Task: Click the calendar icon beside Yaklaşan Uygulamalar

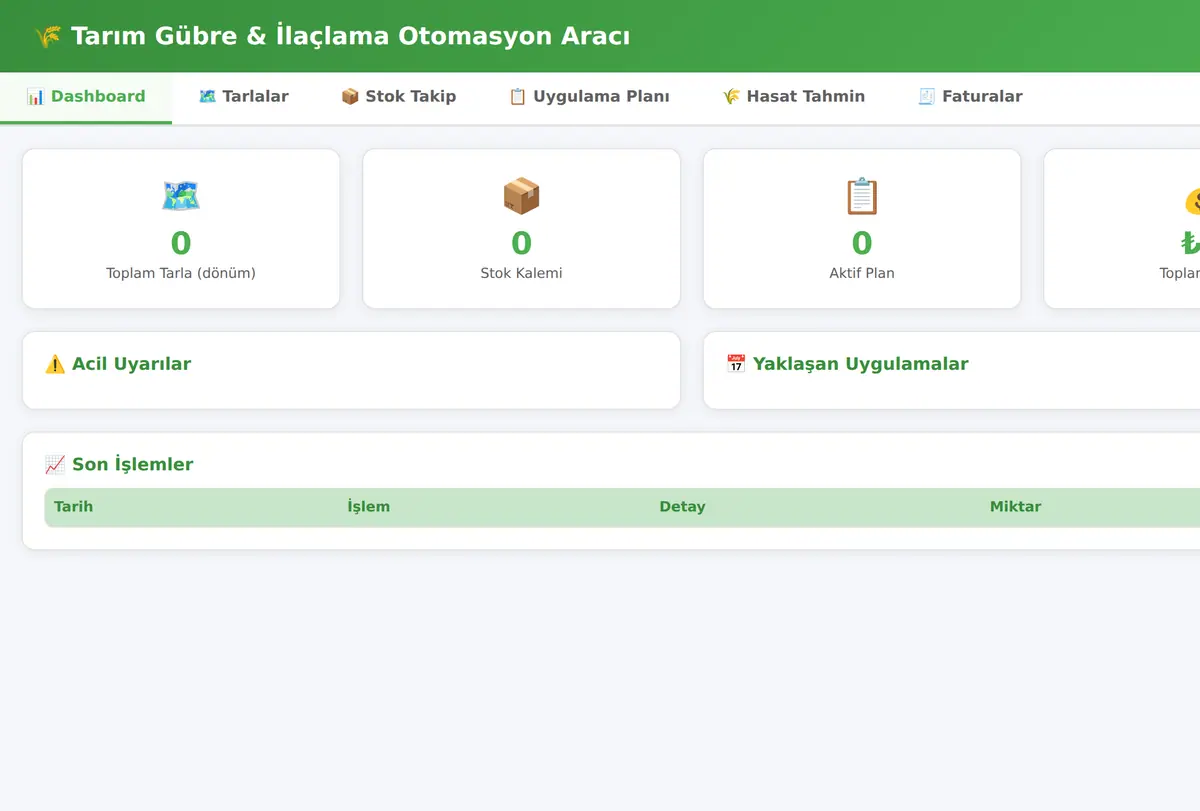Action: [x=736, y=364]
